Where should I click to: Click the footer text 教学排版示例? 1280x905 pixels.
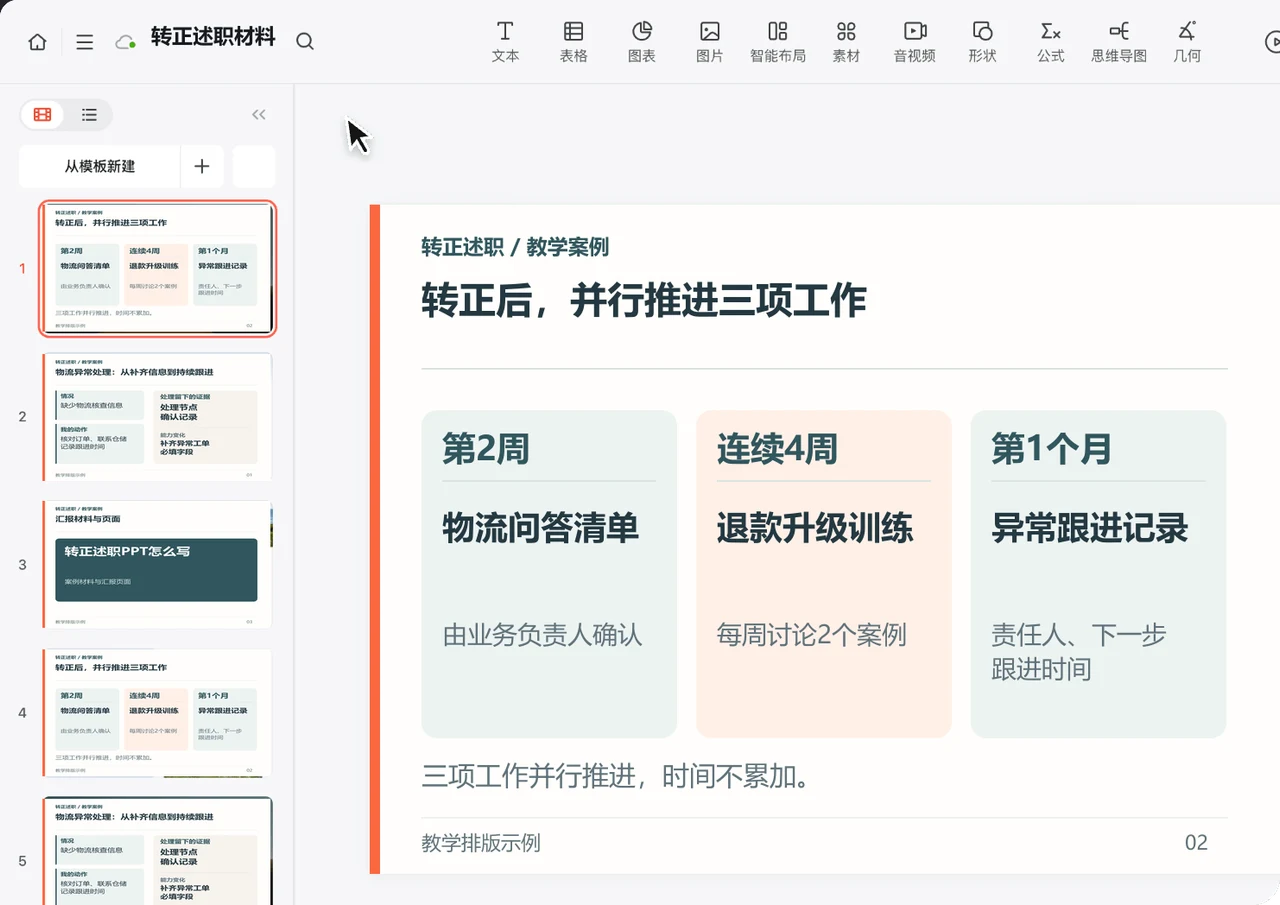point(481,843)
